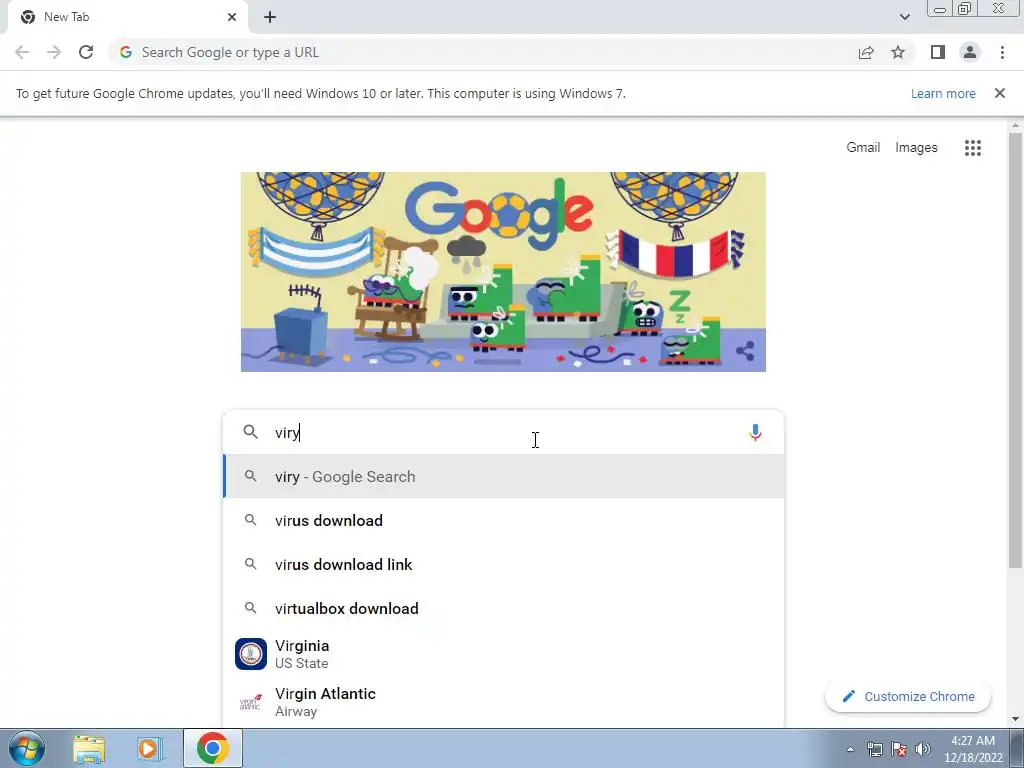Bookmark this tab with the star icon

click(x=898, y=52)
